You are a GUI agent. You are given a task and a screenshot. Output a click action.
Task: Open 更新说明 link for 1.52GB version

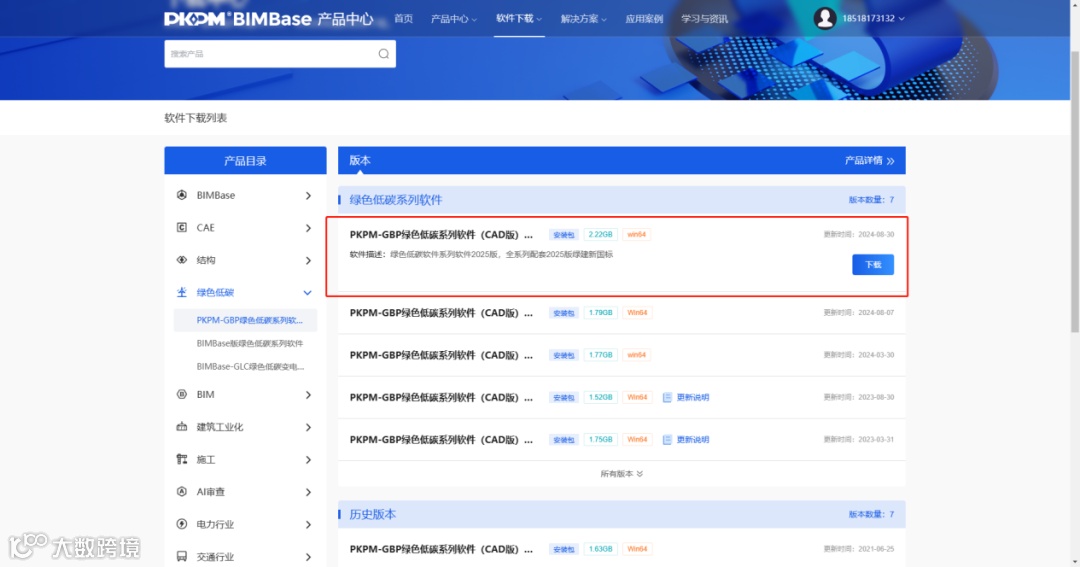tap(692, 398)
